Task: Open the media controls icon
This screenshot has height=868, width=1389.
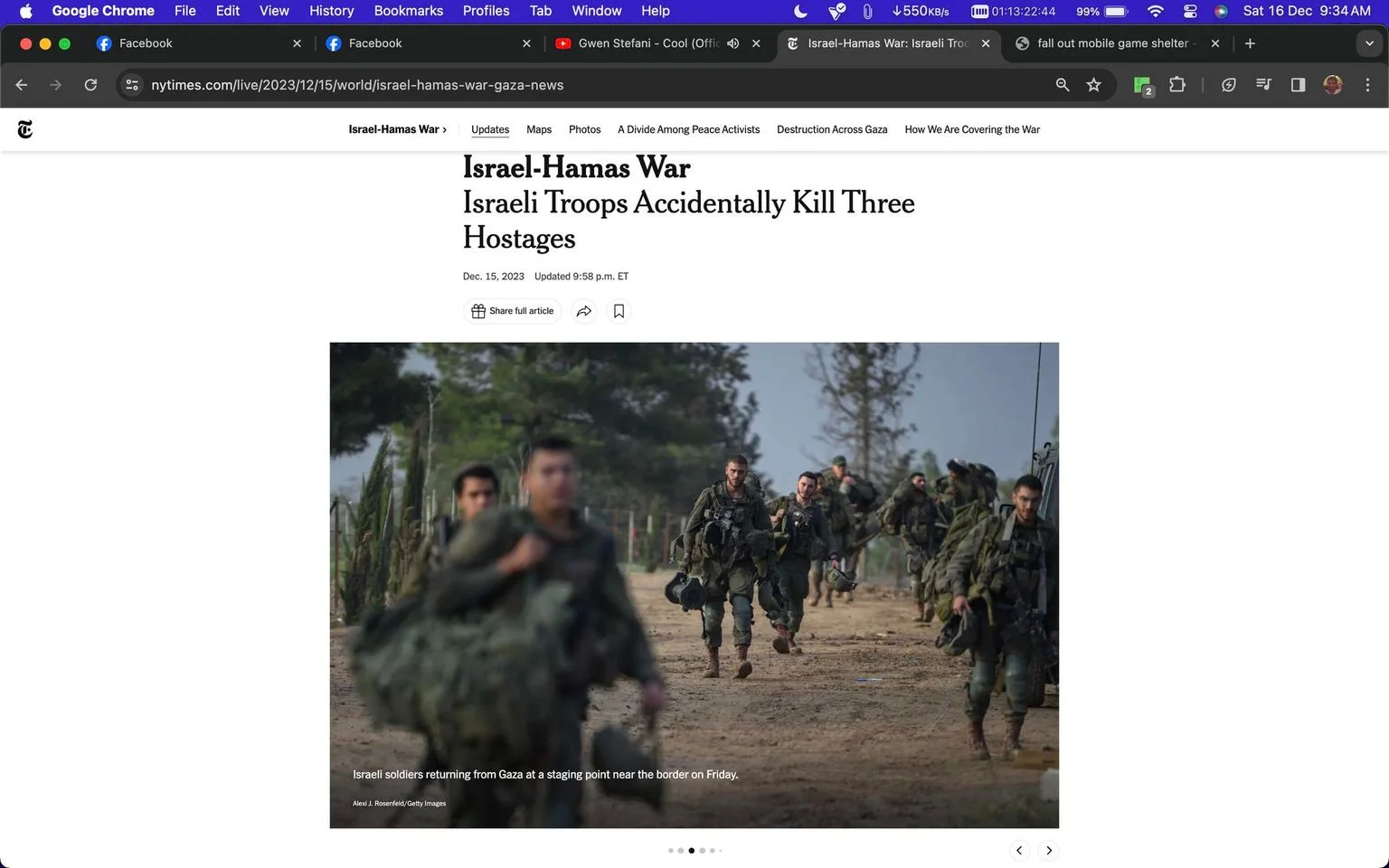Action: 1263,85
